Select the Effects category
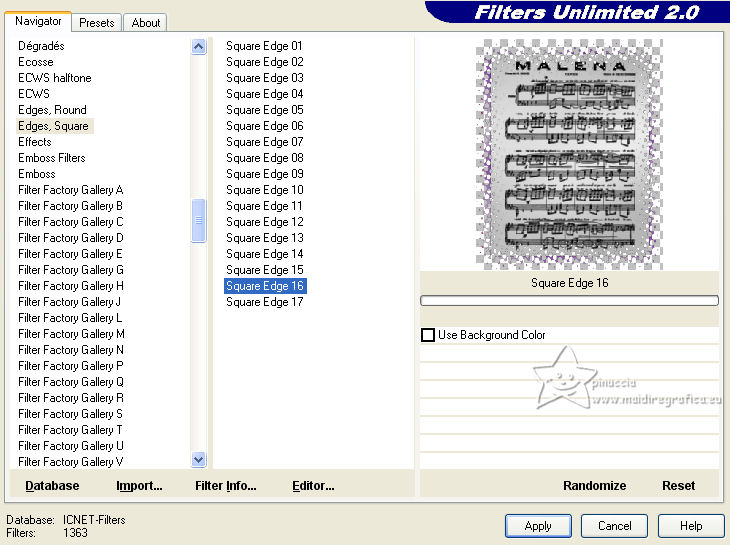Screen dimensions: 730x545 34,142
